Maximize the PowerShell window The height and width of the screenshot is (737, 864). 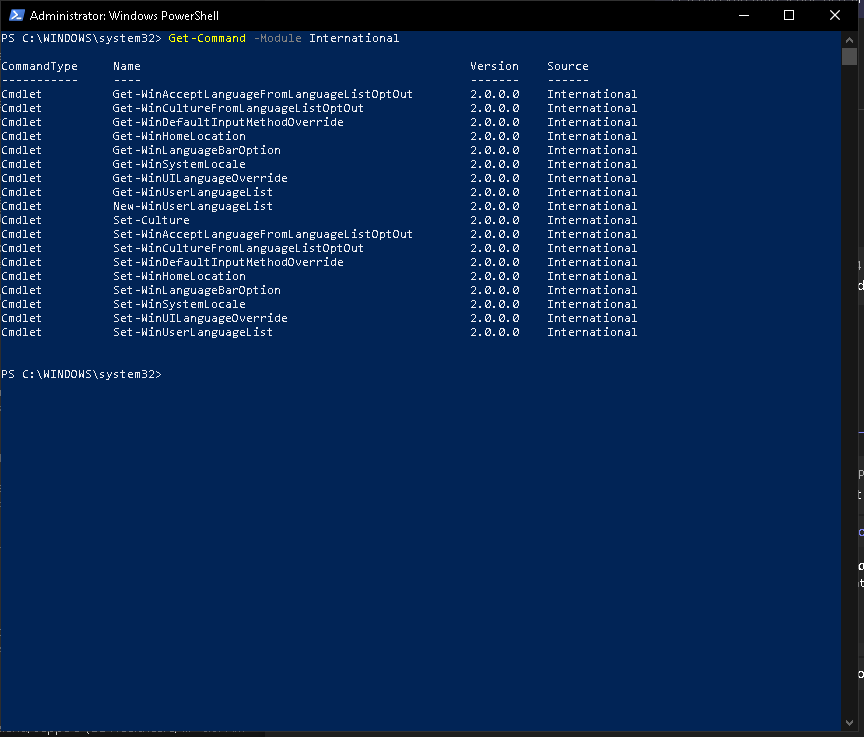pos(789,15)
